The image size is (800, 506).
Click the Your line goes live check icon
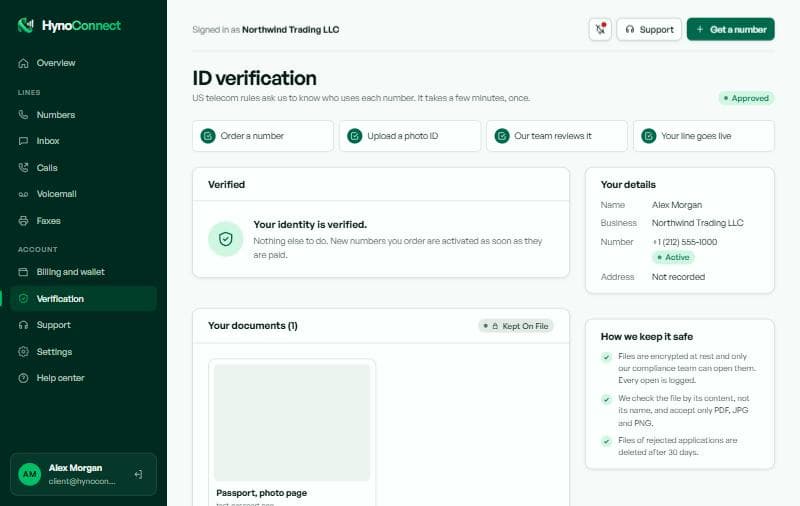pos(648,136)
